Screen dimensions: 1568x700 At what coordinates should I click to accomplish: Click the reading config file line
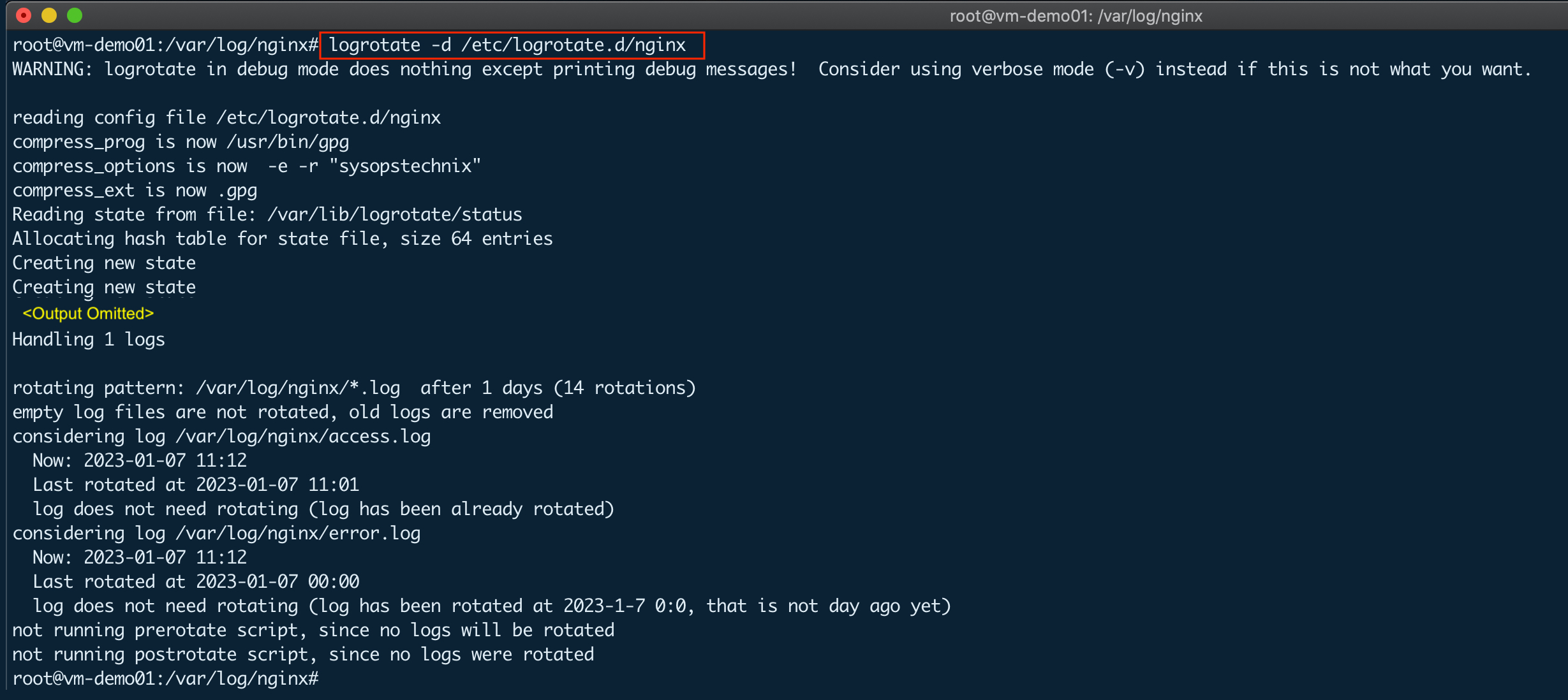point(226,118)
